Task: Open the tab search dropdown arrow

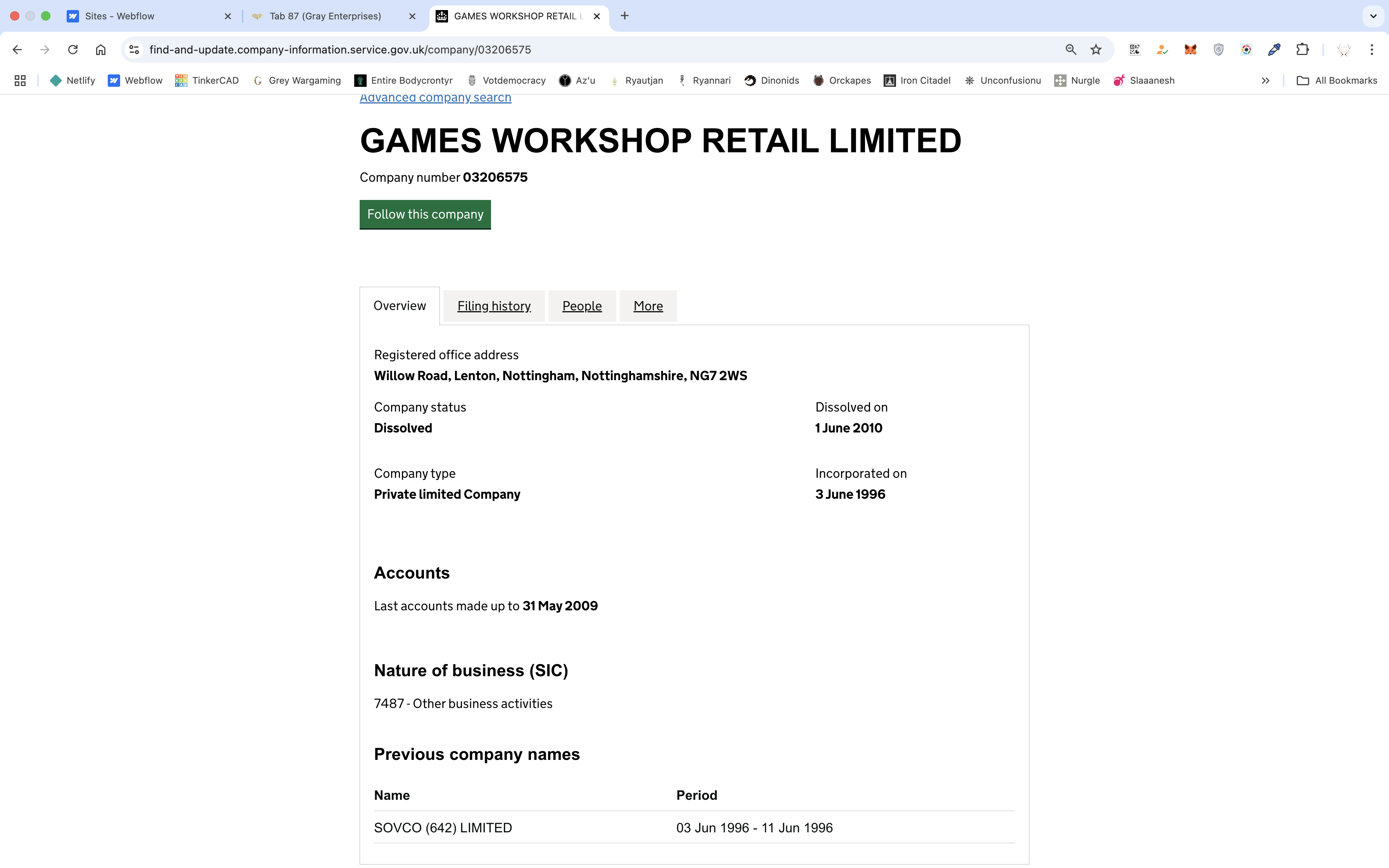Action: [x=1373, y=16]
